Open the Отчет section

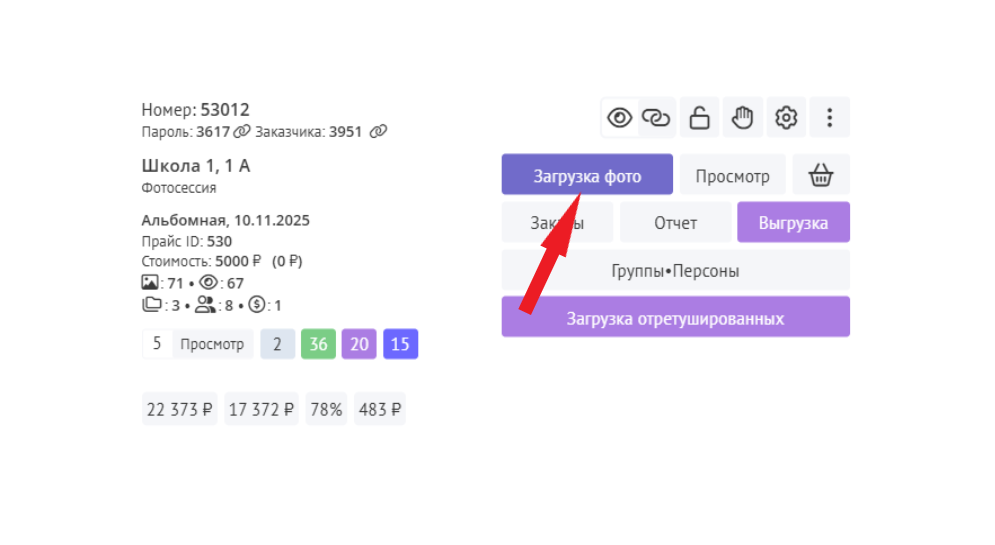[x=675, y=223]
